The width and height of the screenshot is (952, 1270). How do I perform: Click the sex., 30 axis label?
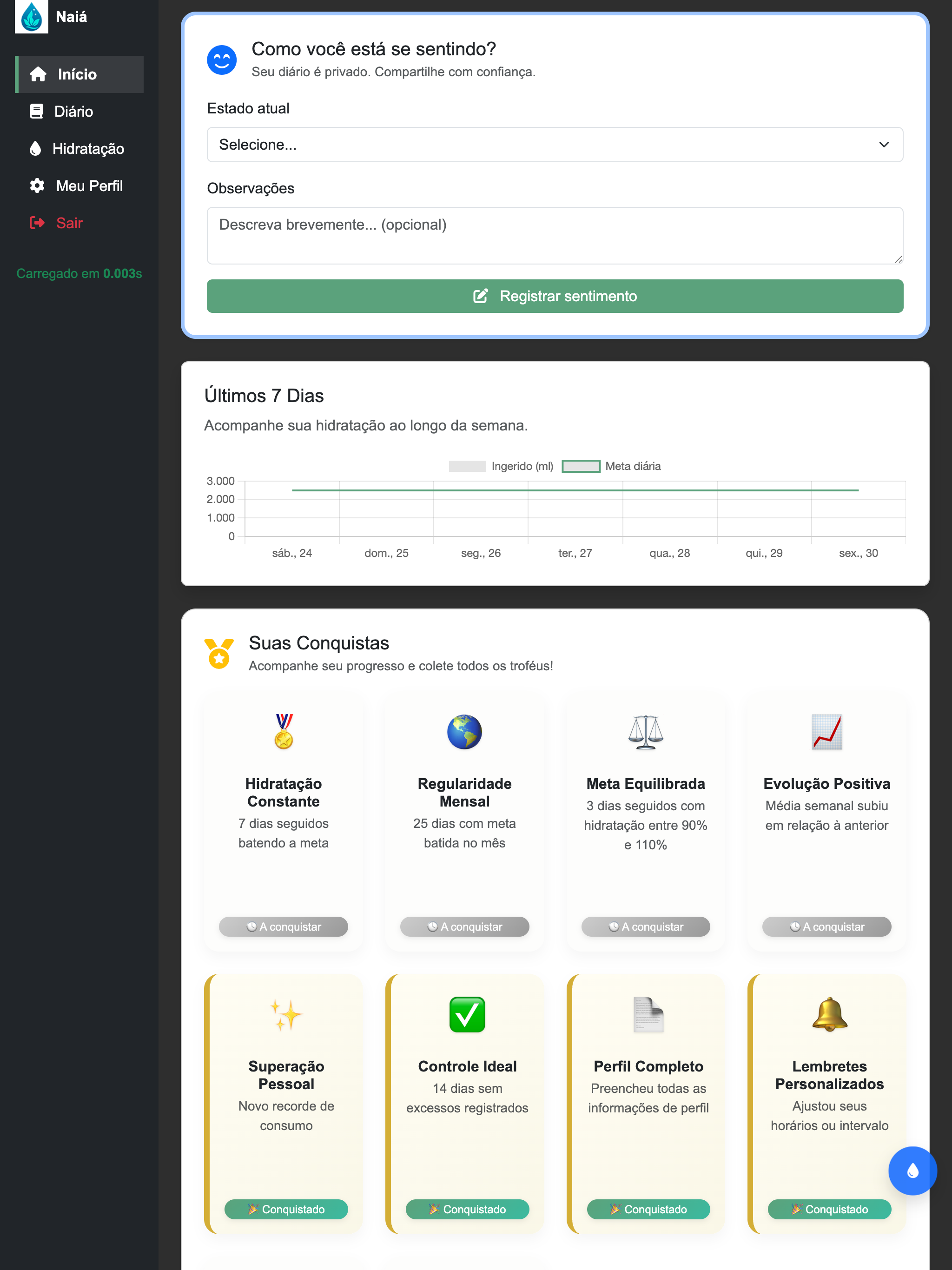859,553
